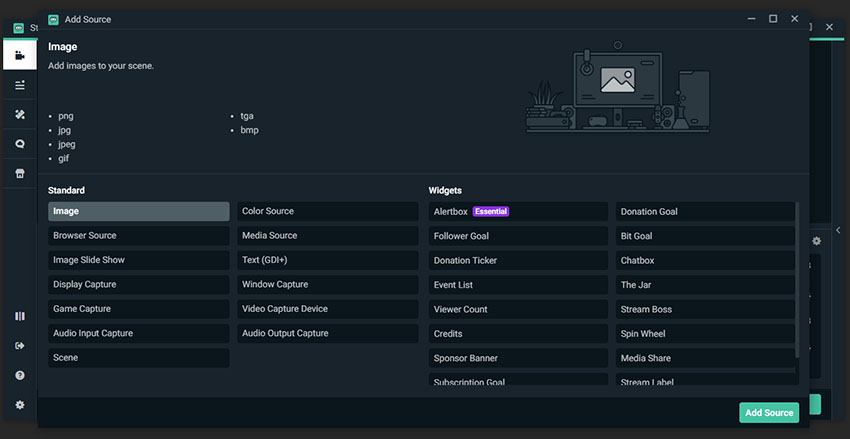This screenshot has height=439, width=850.
Task: Open the help question mark icon
Action: [x=20, y=375]
